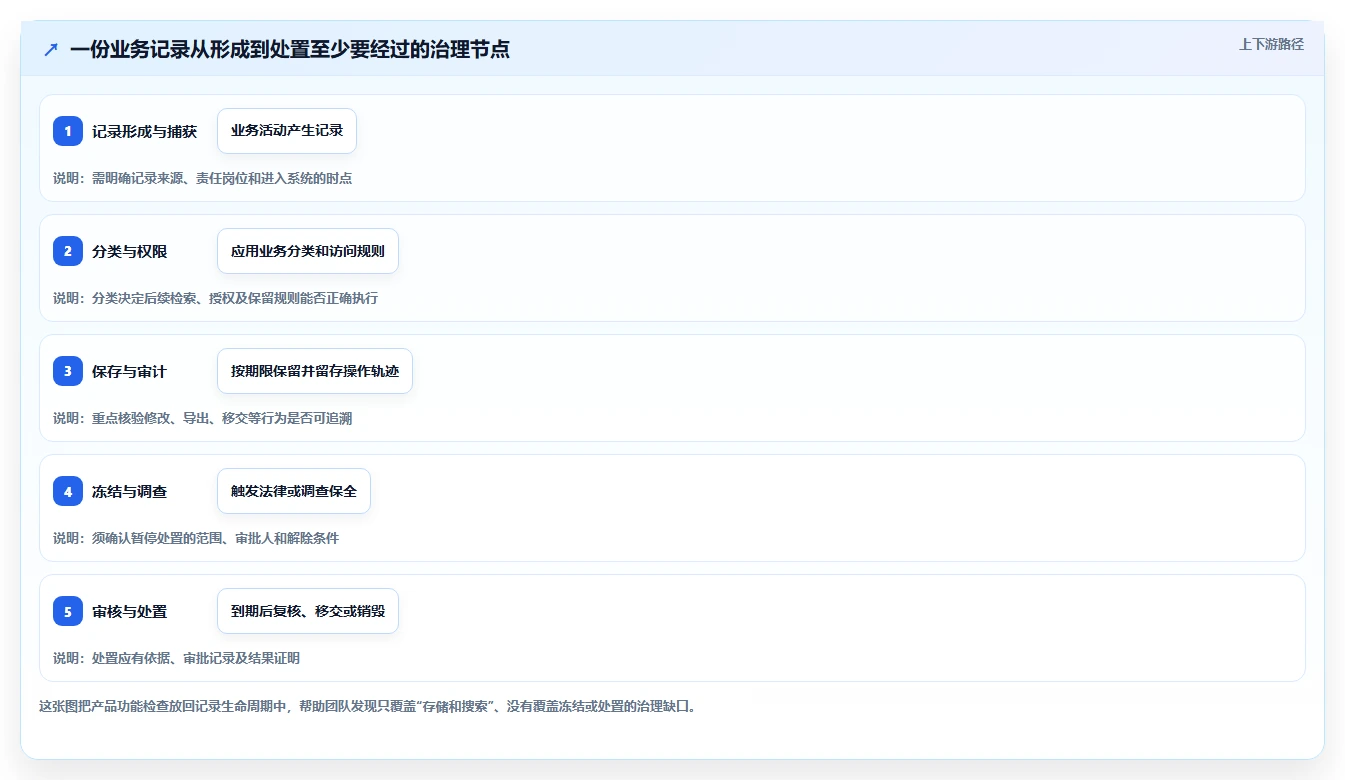Click the step 2 number badge

[68, 251]
